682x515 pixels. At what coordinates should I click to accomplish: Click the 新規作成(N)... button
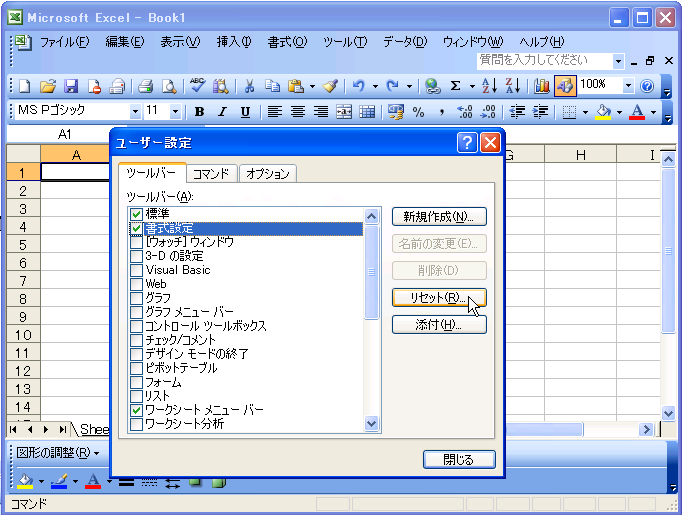point(439,217)
